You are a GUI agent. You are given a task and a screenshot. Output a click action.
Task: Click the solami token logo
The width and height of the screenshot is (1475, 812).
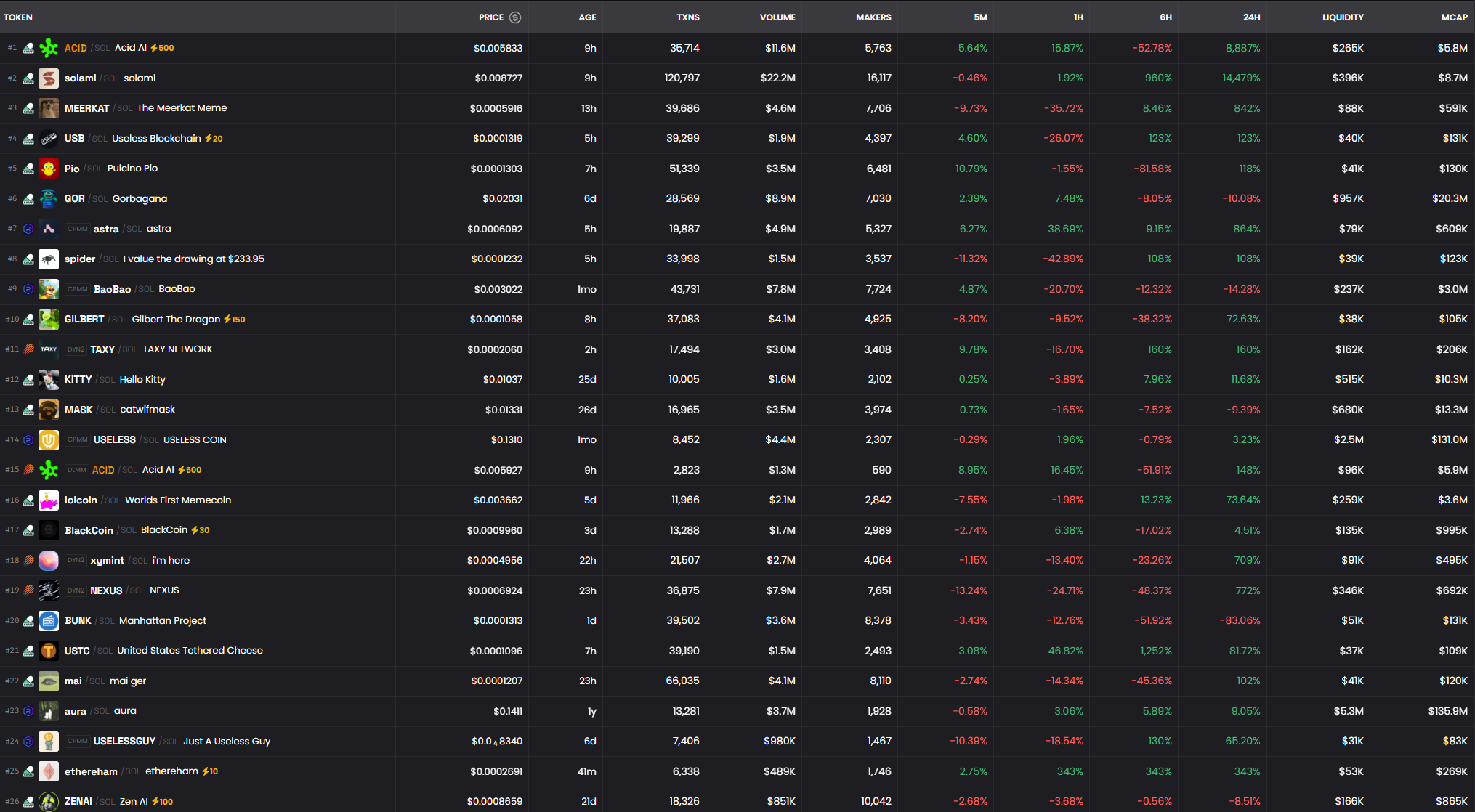click(x=49, y=78)
